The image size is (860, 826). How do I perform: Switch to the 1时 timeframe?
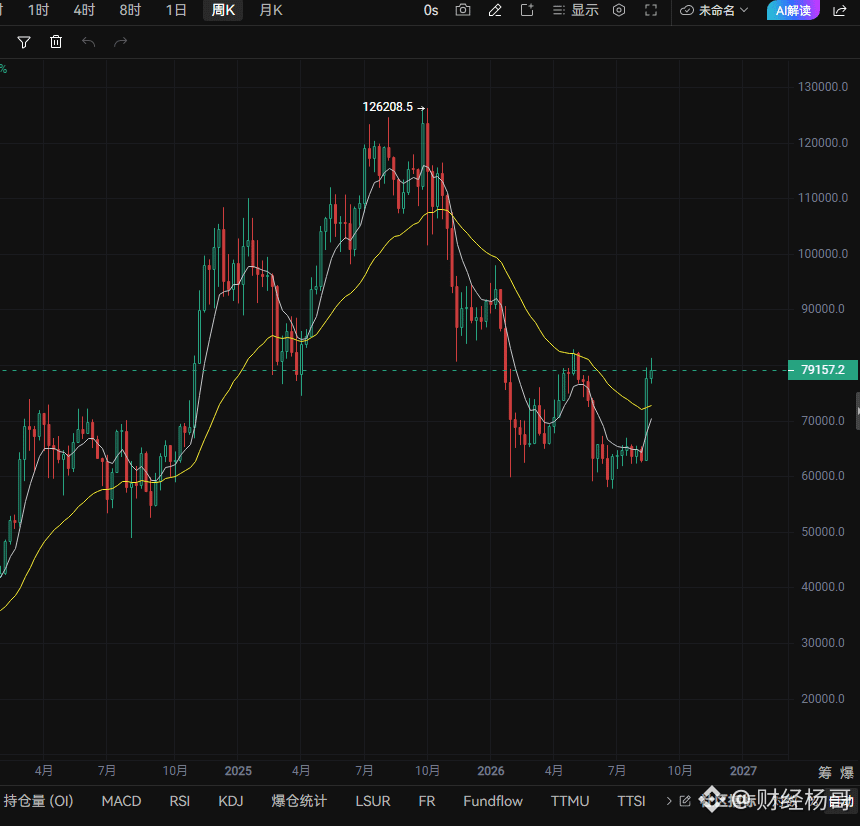[38, 10]
